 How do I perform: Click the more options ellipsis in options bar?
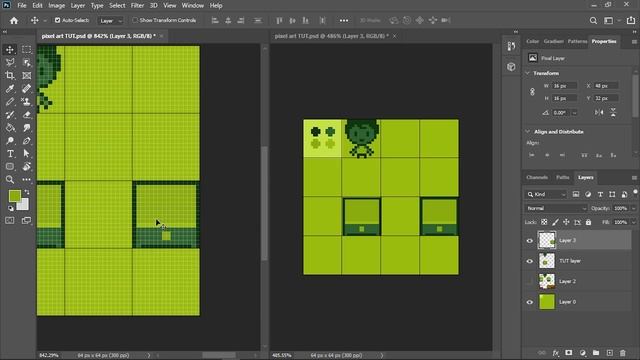pos(344,20)
